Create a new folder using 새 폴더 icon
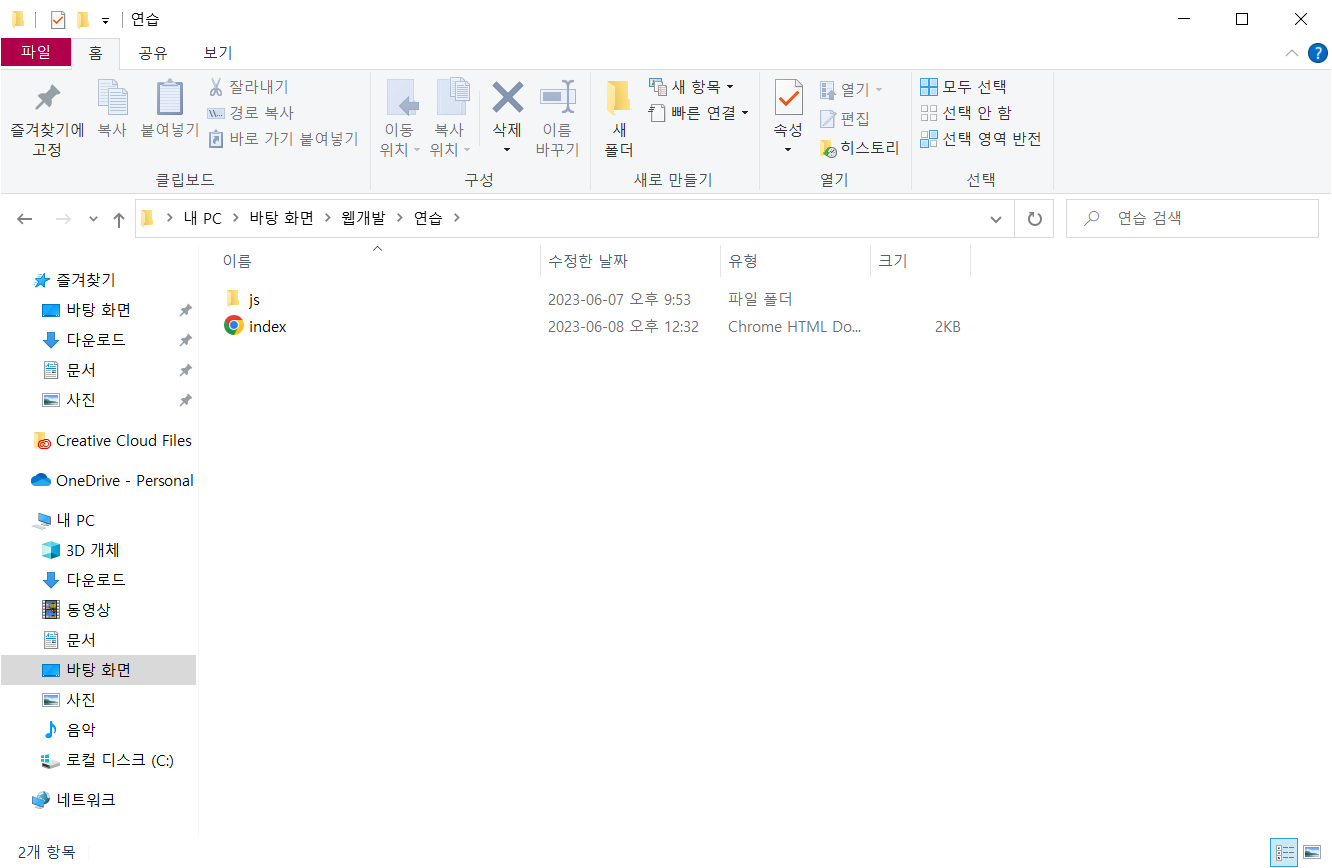The height and width of the screenshot is (868, 1332). [x=618, y=118]
